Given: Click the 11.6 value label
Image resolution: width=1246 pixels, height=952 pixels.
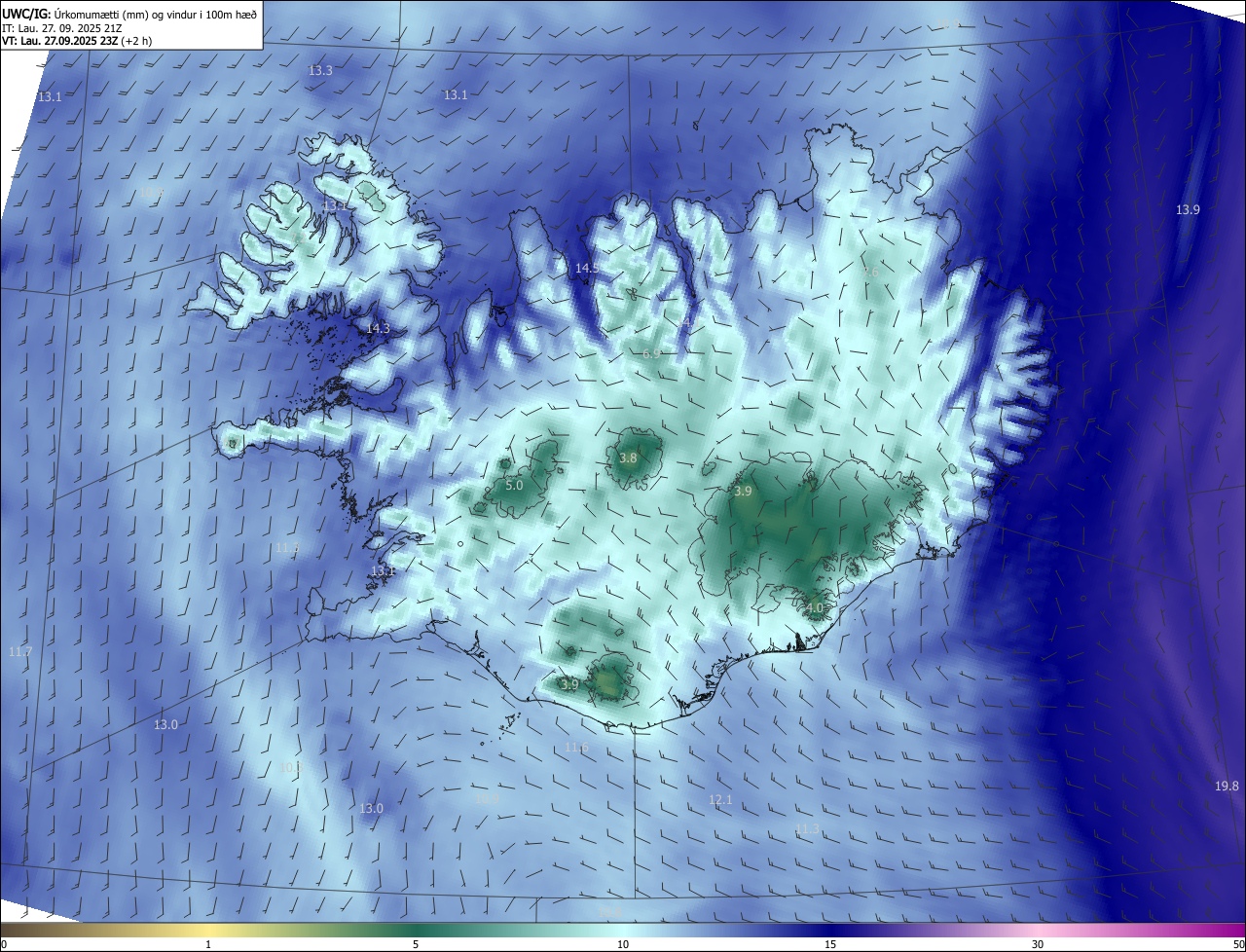Looking at the screenshot, I should 576,748.
